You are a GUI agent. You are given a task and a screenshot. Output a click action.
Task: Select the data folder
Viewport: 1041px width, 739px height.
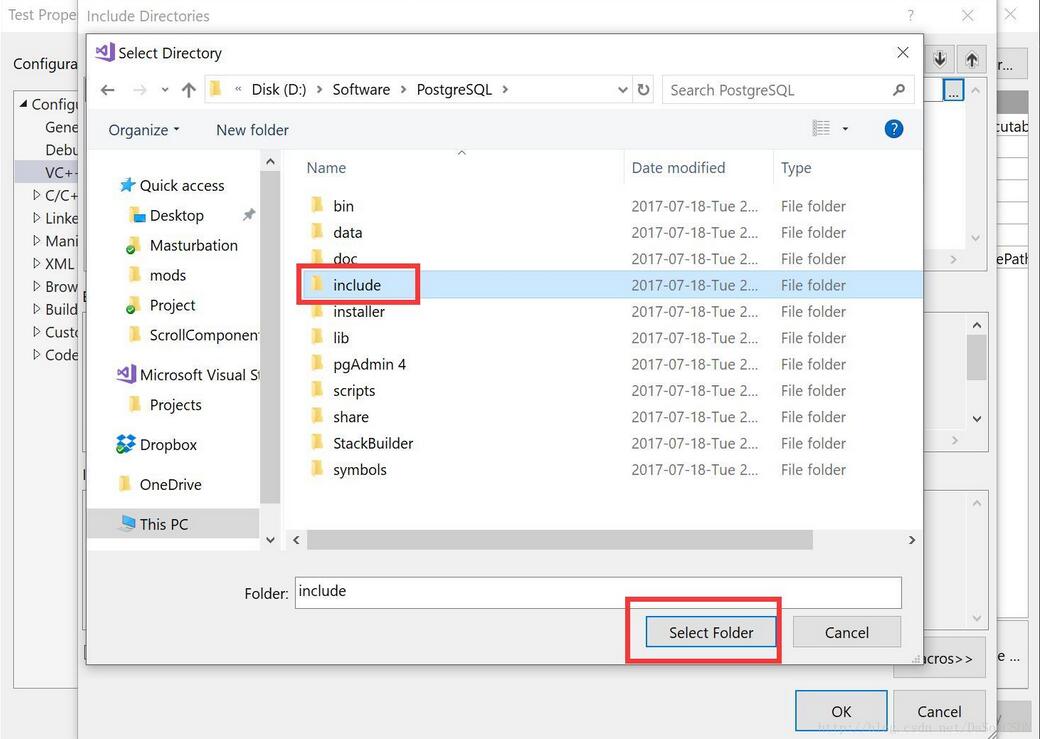point(347,233)
